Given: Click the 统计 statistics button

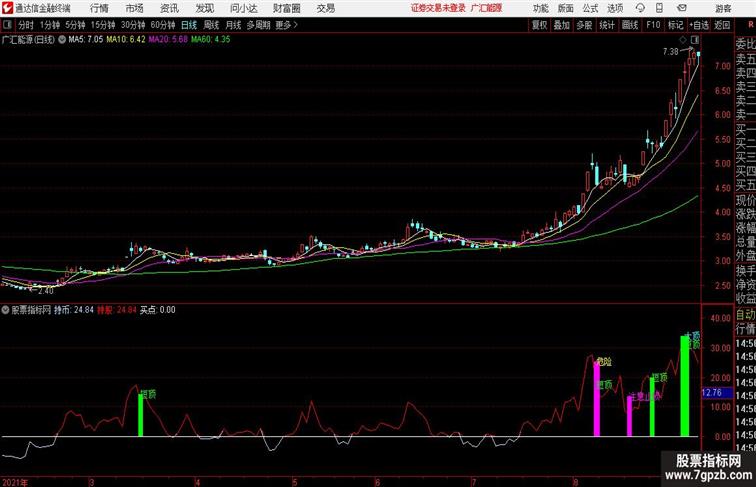Looking at the screenshot, I should point(607,25).
